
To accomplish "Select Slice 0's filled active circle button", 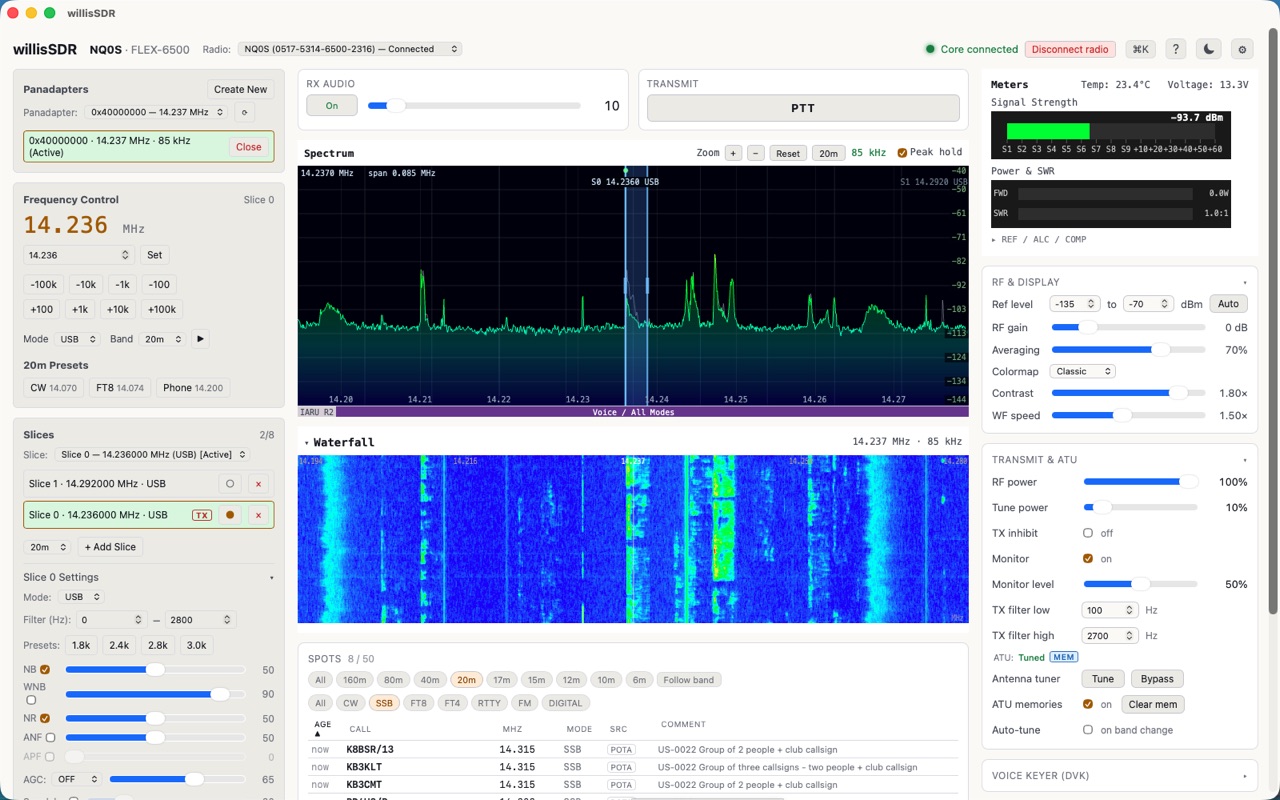I will [x=230, y=515].
